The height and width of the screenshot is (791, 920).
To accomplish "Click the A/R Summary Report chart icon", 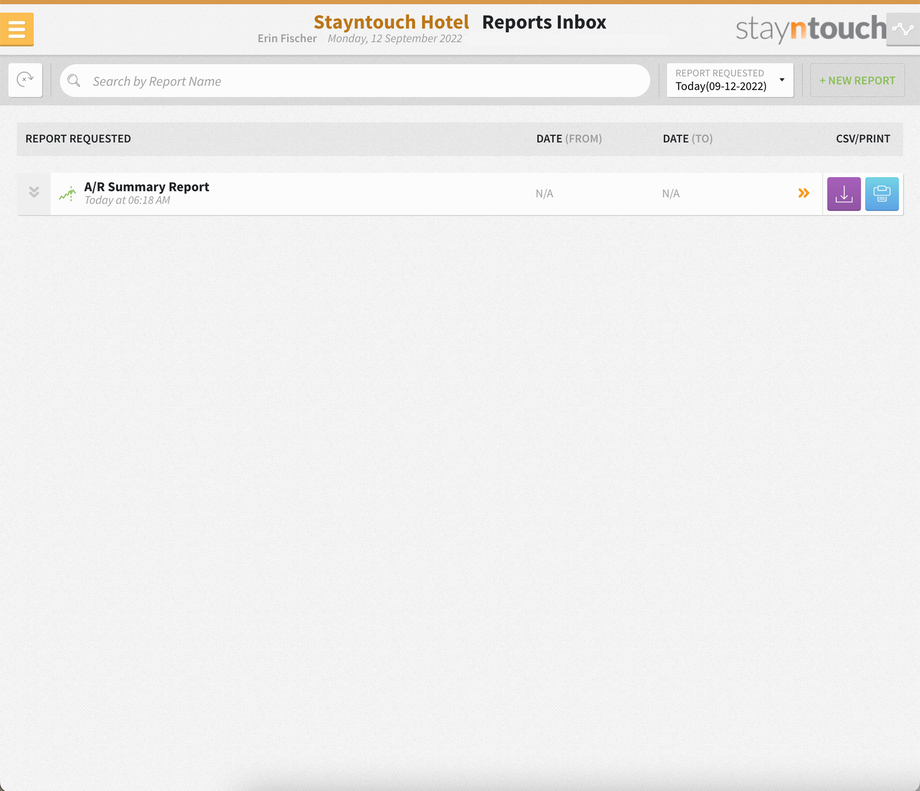I will pyautogui.click(x=67, y=194).
